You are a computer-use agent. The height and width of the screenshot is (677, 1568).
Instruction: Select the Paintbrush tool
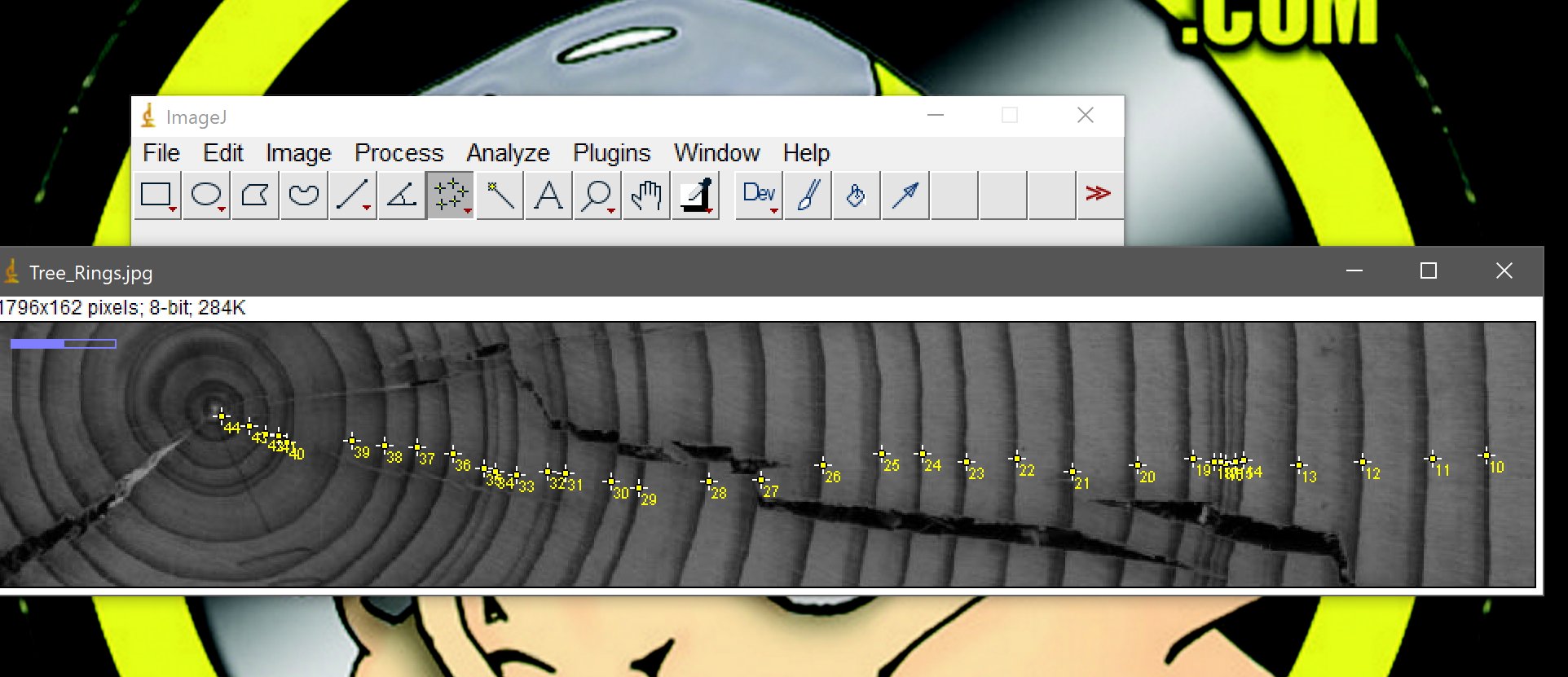click(808, 196)
